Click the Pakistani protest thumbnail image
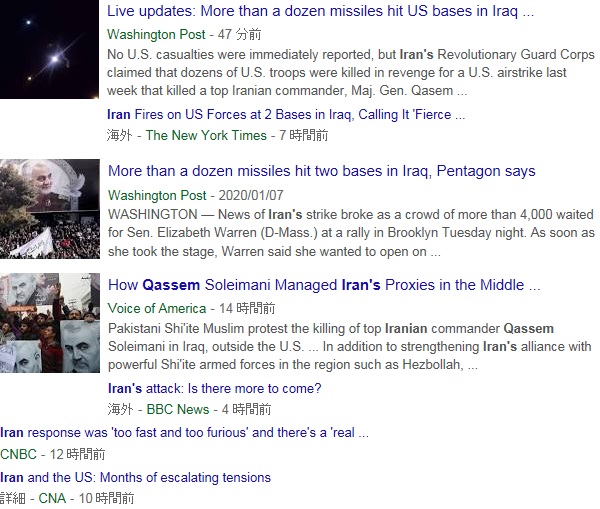The width and height of the screenshot is (600, 509). pyautogui.click(x=50, y=323)
